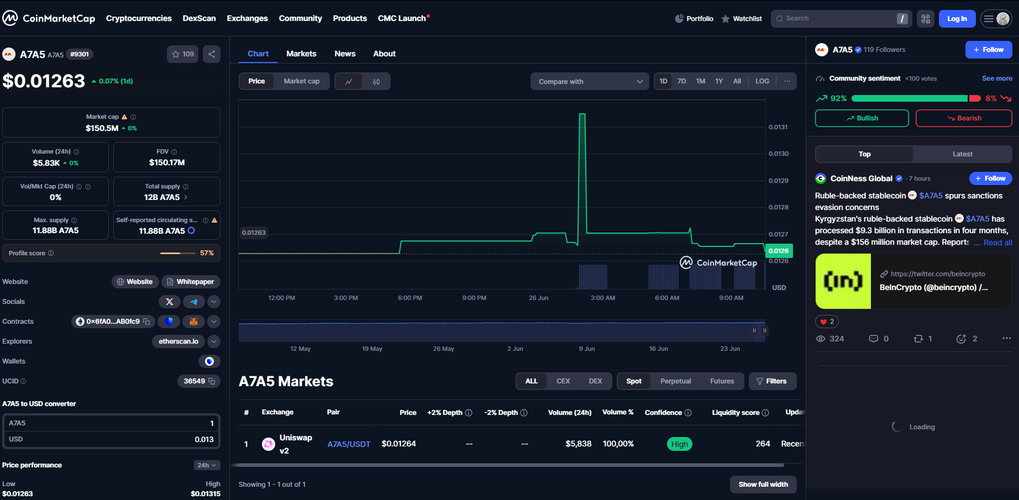1019x500 pixels.
Task: Toggle the LOG scale on the chart
Action: [762, 81]
